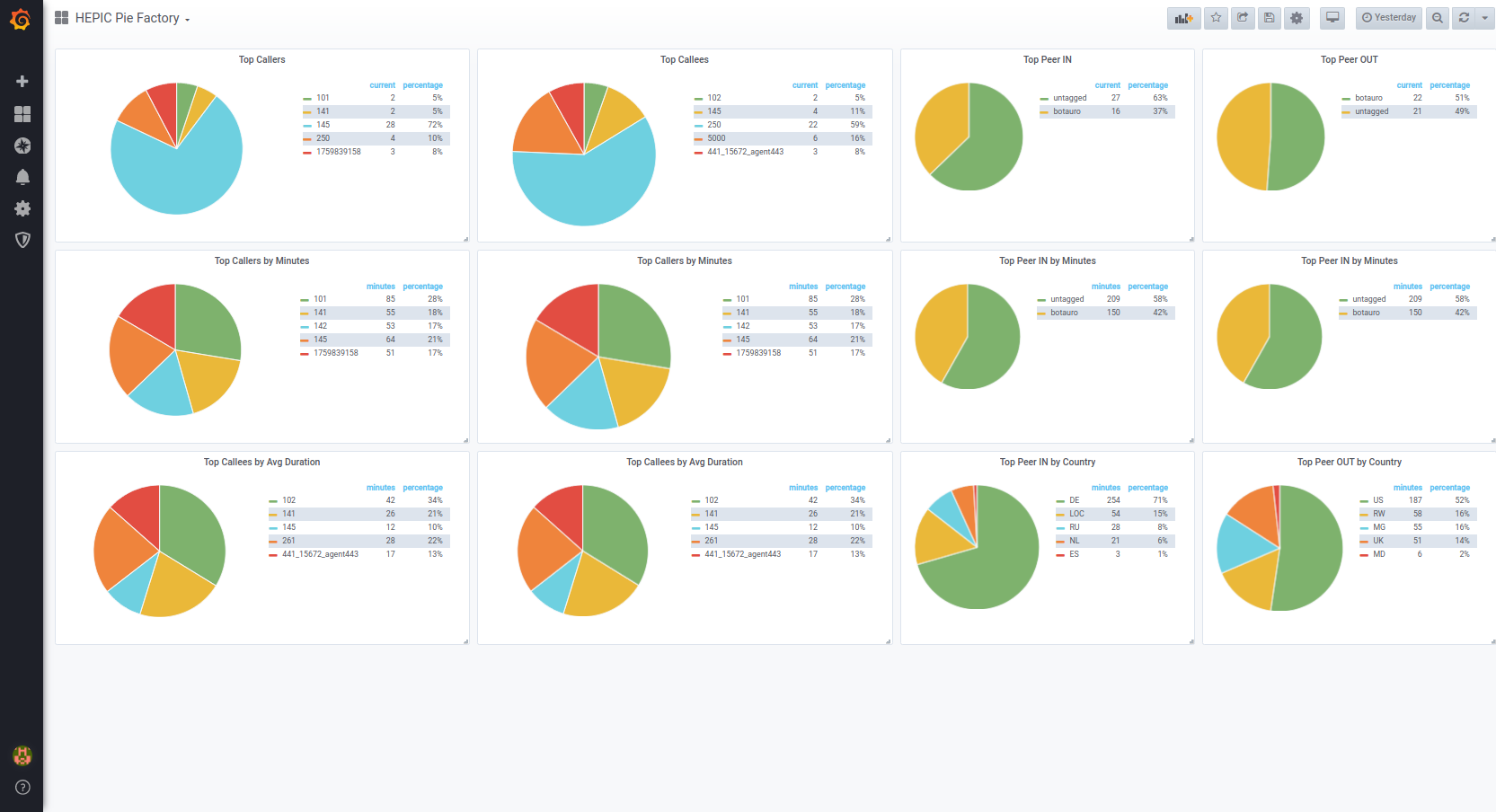Screen dimensions: 1496x812
Task: Click the MD series red color swatch
Action: coord(1364,555)
